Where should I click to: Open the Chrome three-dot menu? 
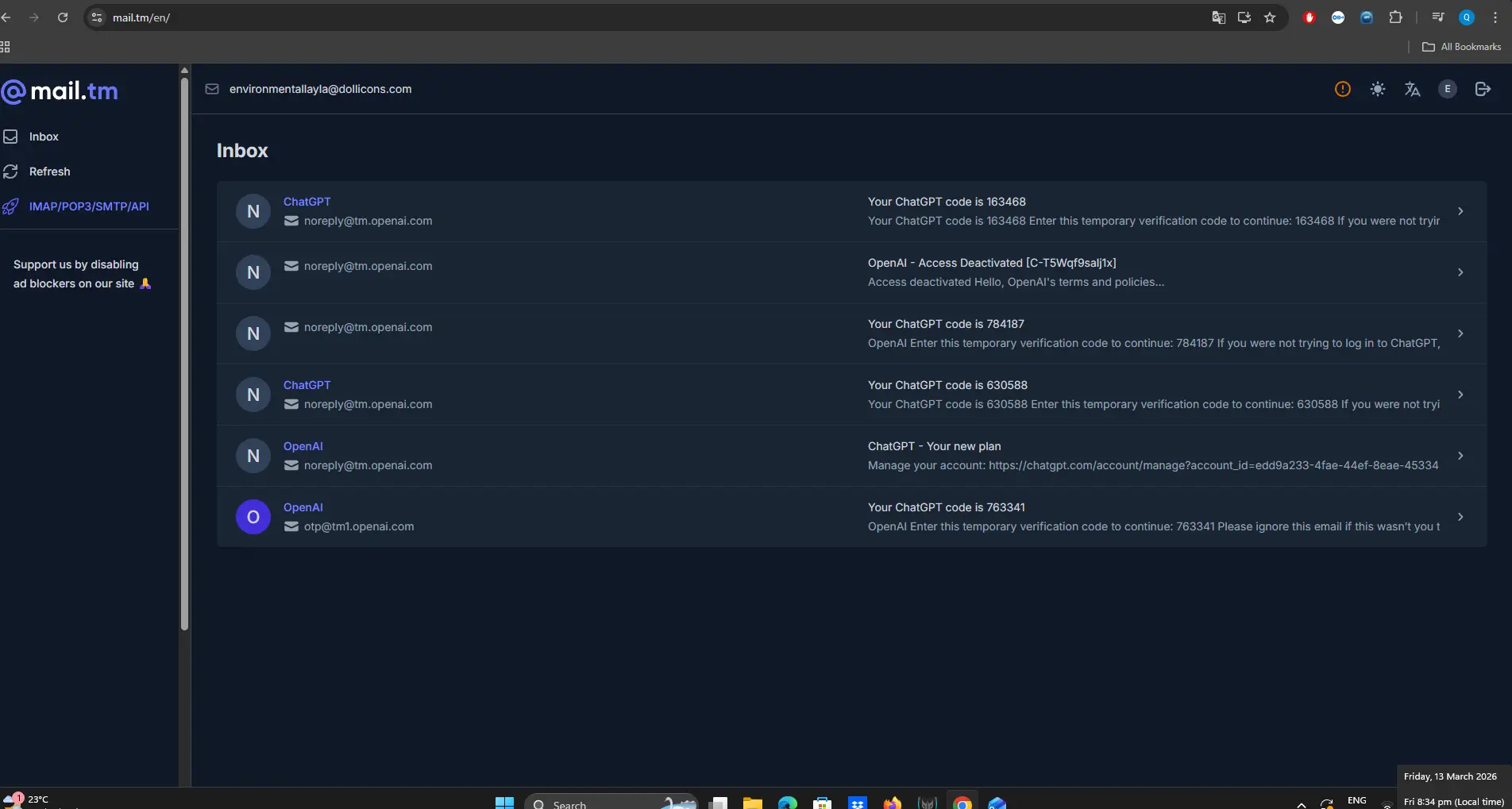coord(1495,17)
